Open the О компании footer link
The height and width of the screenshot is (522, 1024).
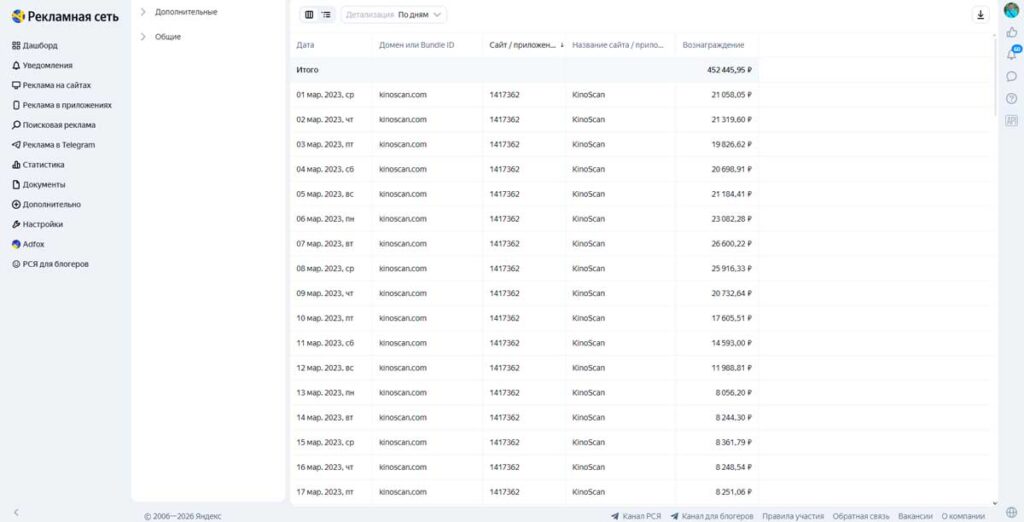click(963, 516)
